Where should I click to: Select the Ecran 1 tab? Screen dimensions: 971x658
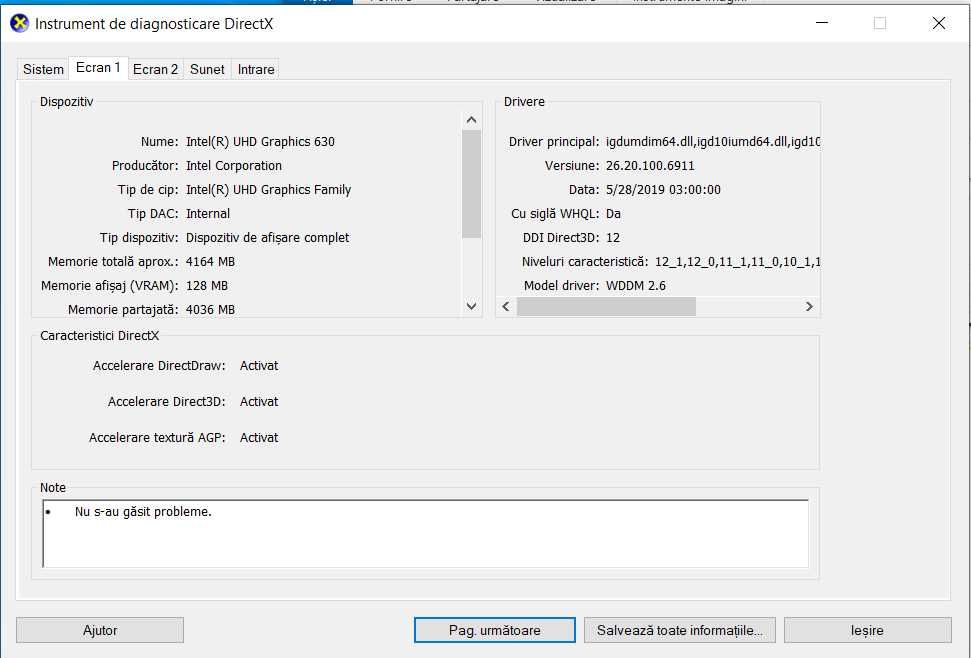98,68
